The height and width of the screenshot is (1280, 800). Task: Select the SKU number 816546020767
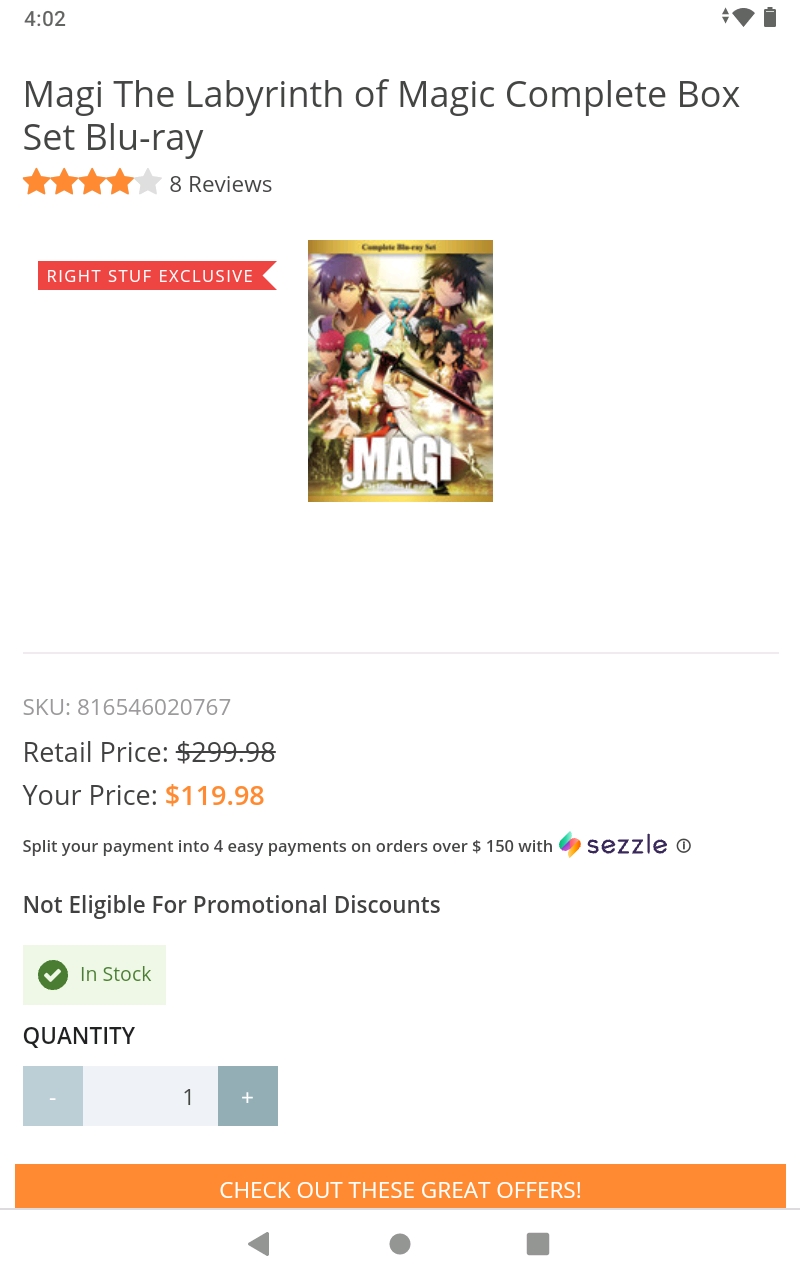153,707
